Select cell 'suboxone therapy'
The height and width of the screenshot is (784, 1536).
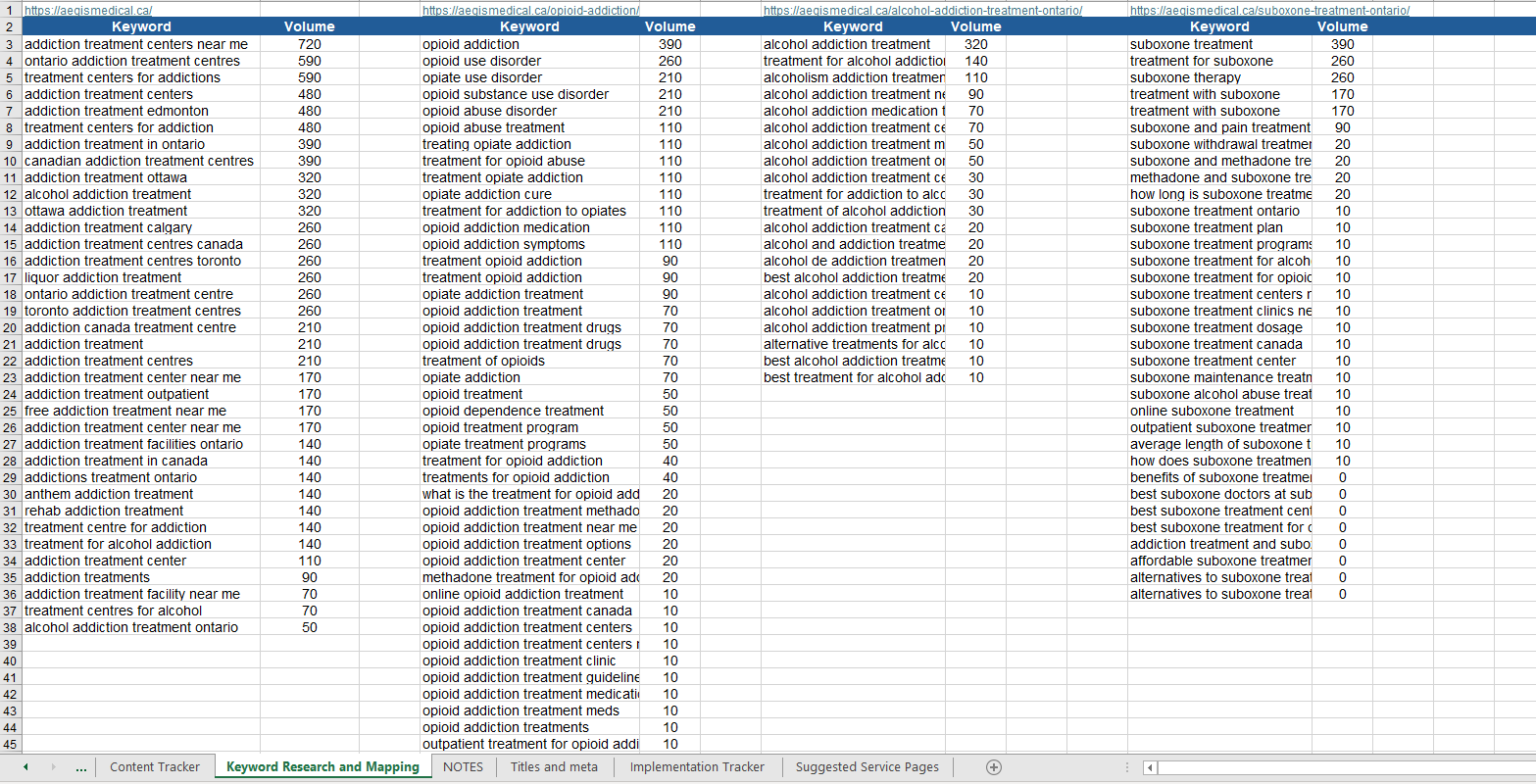click(x=1219, y=77)
